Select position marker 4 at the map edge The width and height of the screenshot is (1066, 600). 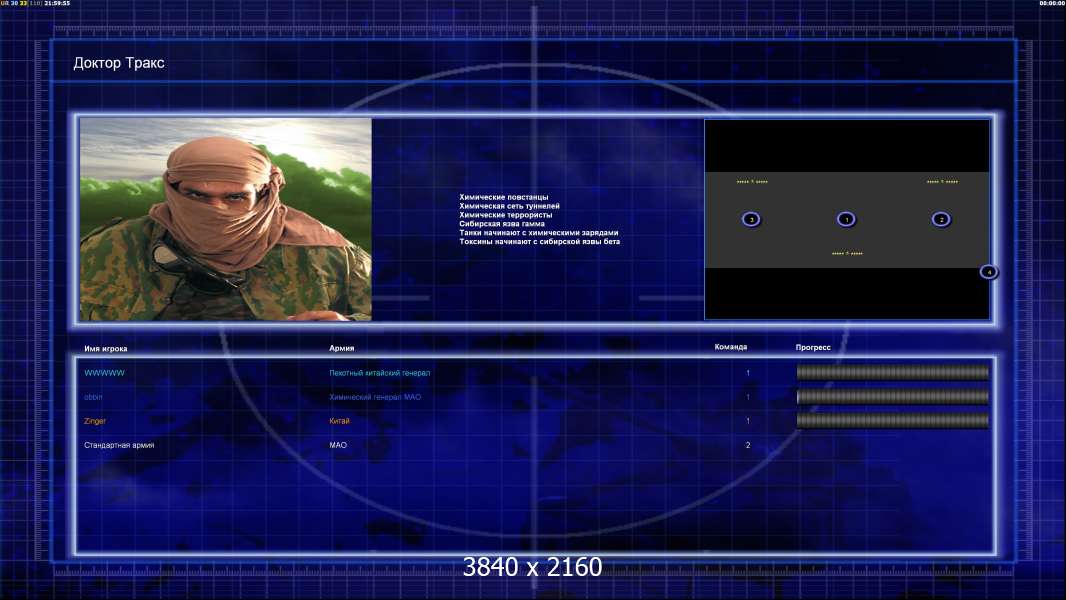[x=988, y=272]
